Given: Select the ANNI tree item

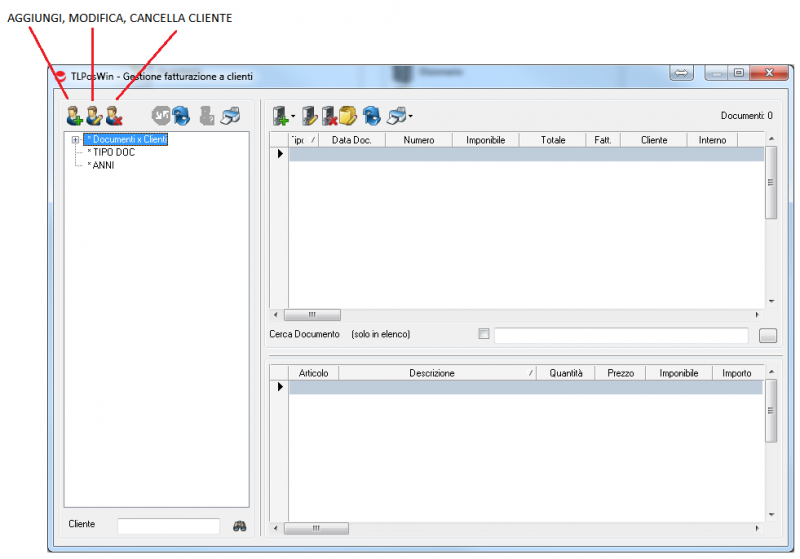Looking at the screenshot, I should click(x=101, y=165).
